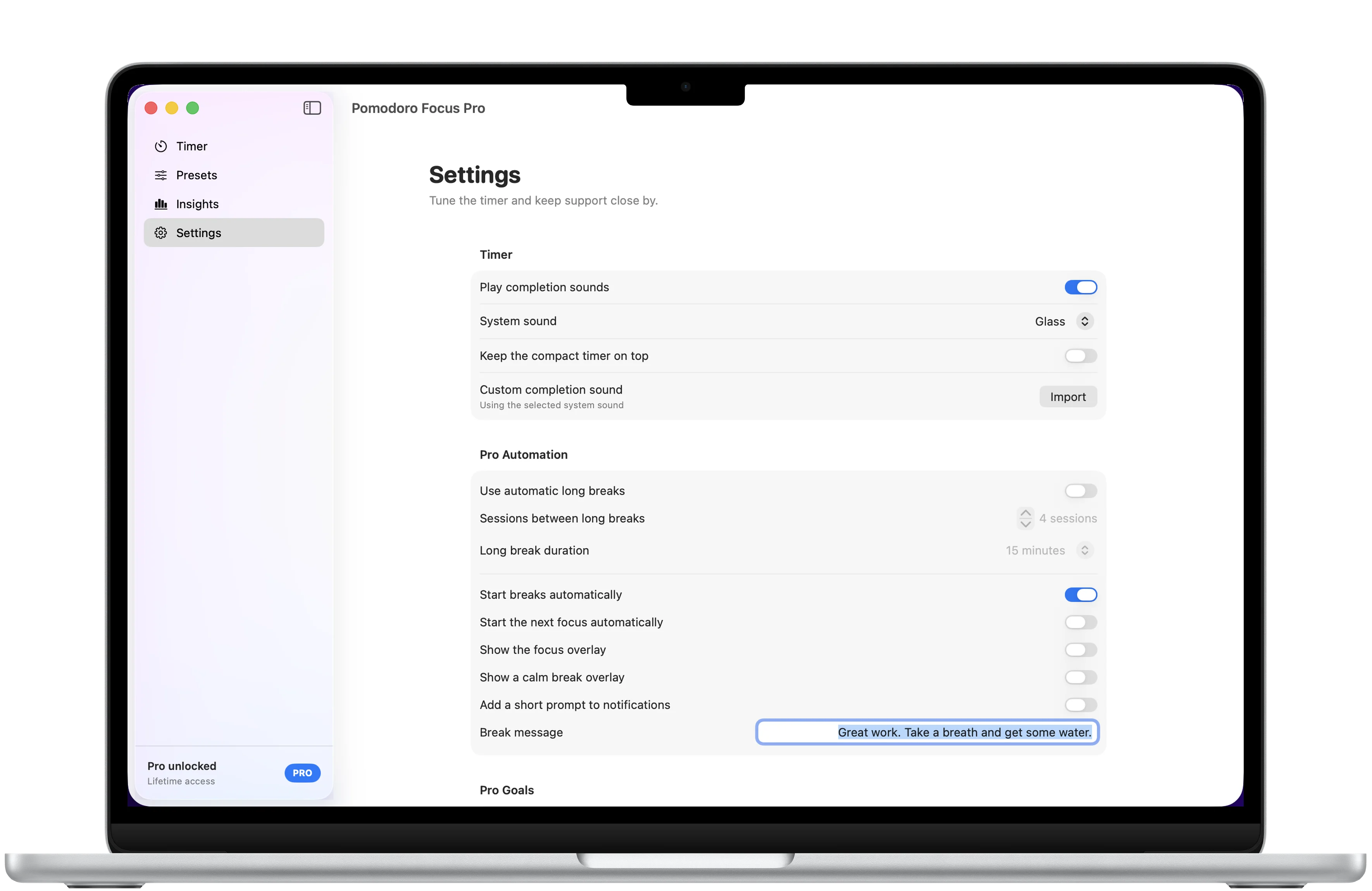The width and height of the screenshot is (1372, 891).
Task: Click the Pro Automation section heading
Action: [x=524, y=454]
